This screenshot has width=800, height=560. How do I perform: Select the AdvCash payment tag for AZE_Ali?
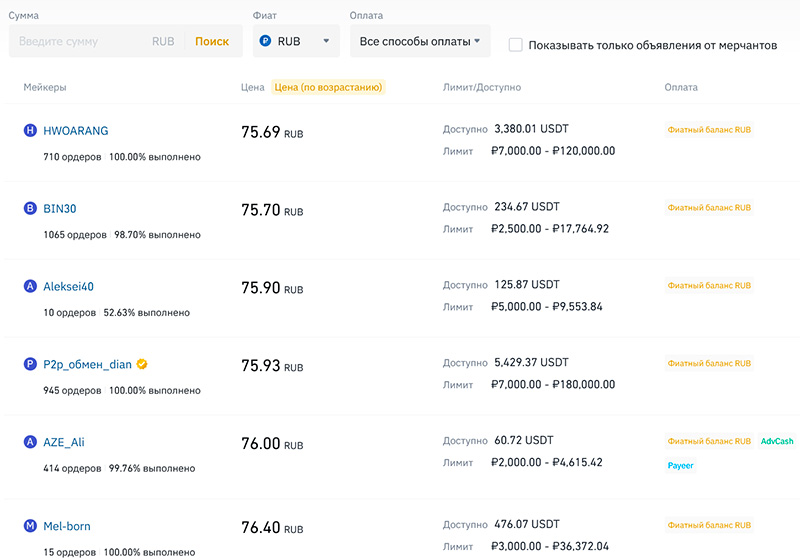click(x=776, y=441)
